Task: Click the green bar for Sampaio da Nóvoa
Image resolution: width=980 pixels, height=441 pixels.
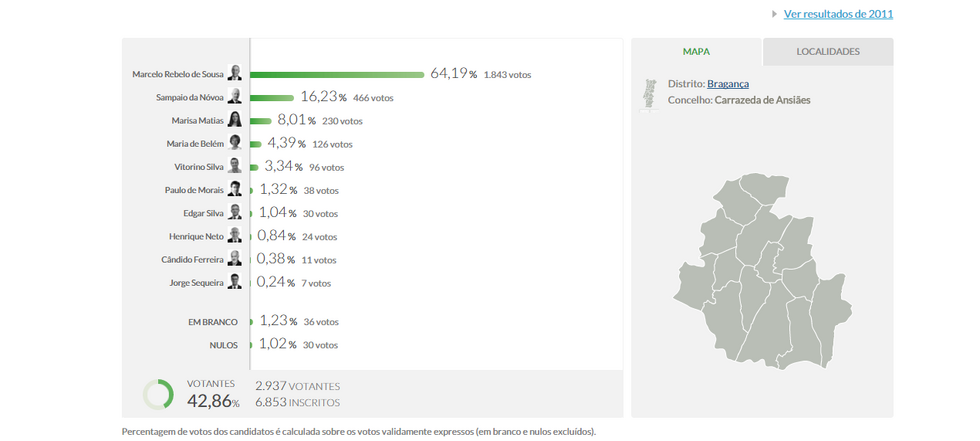Action: tap(272, 97)
